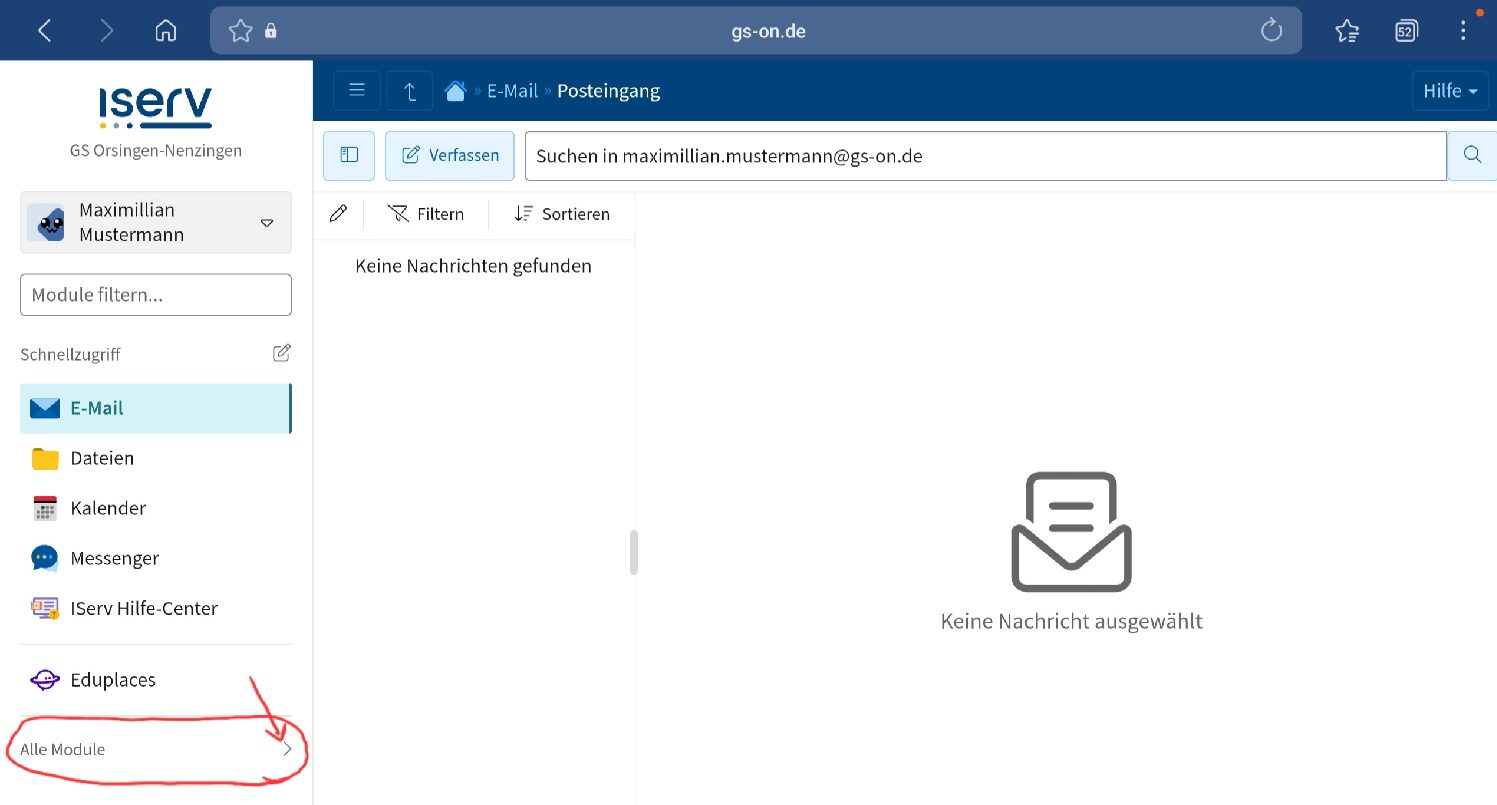1497x805 pixels.
Task: Open the E-Mail module in the sidebar
Action: (x=156, y=408)
